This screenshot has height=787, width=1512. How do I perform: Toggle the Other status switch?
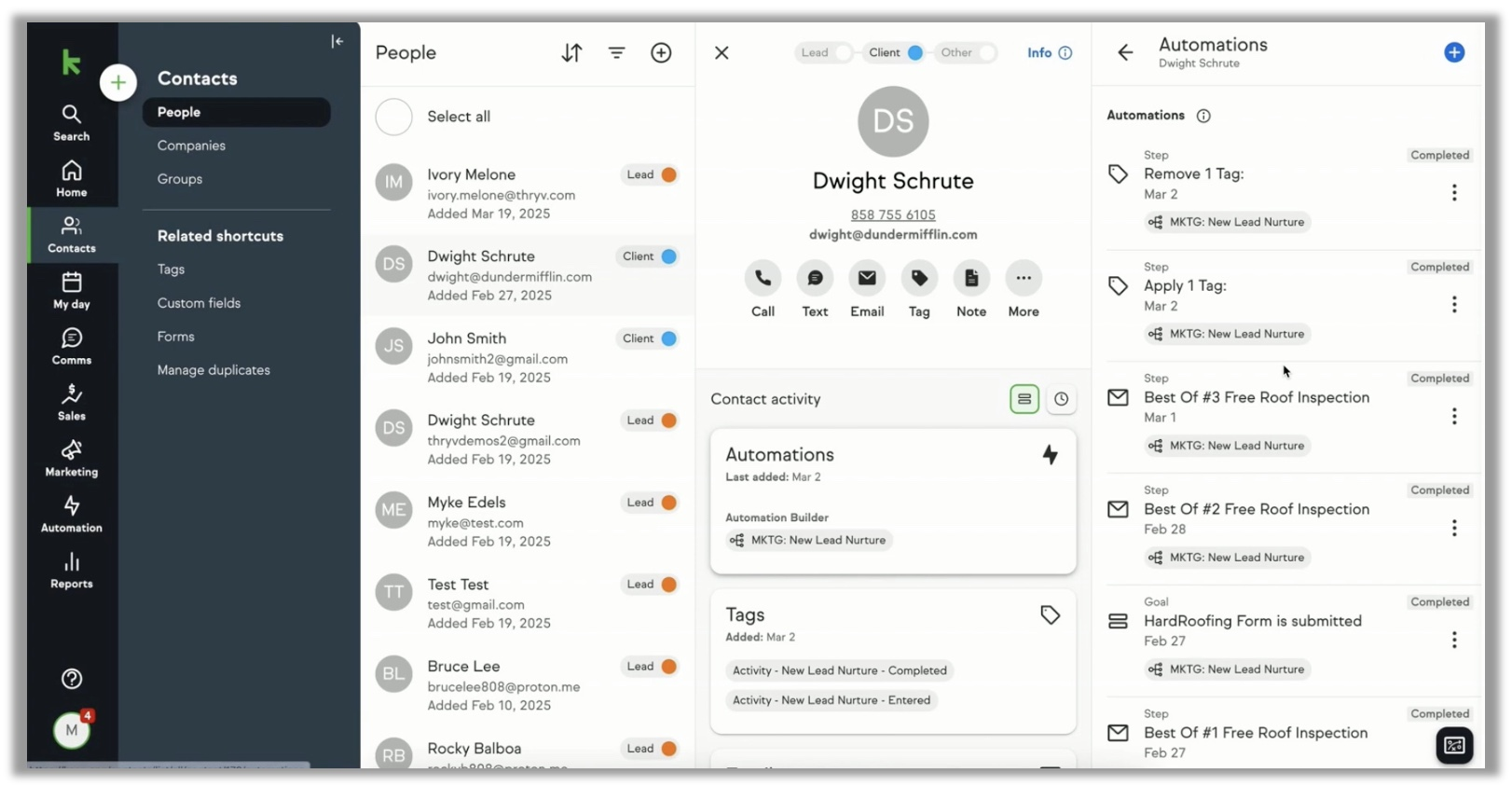(x=965, y=53)
